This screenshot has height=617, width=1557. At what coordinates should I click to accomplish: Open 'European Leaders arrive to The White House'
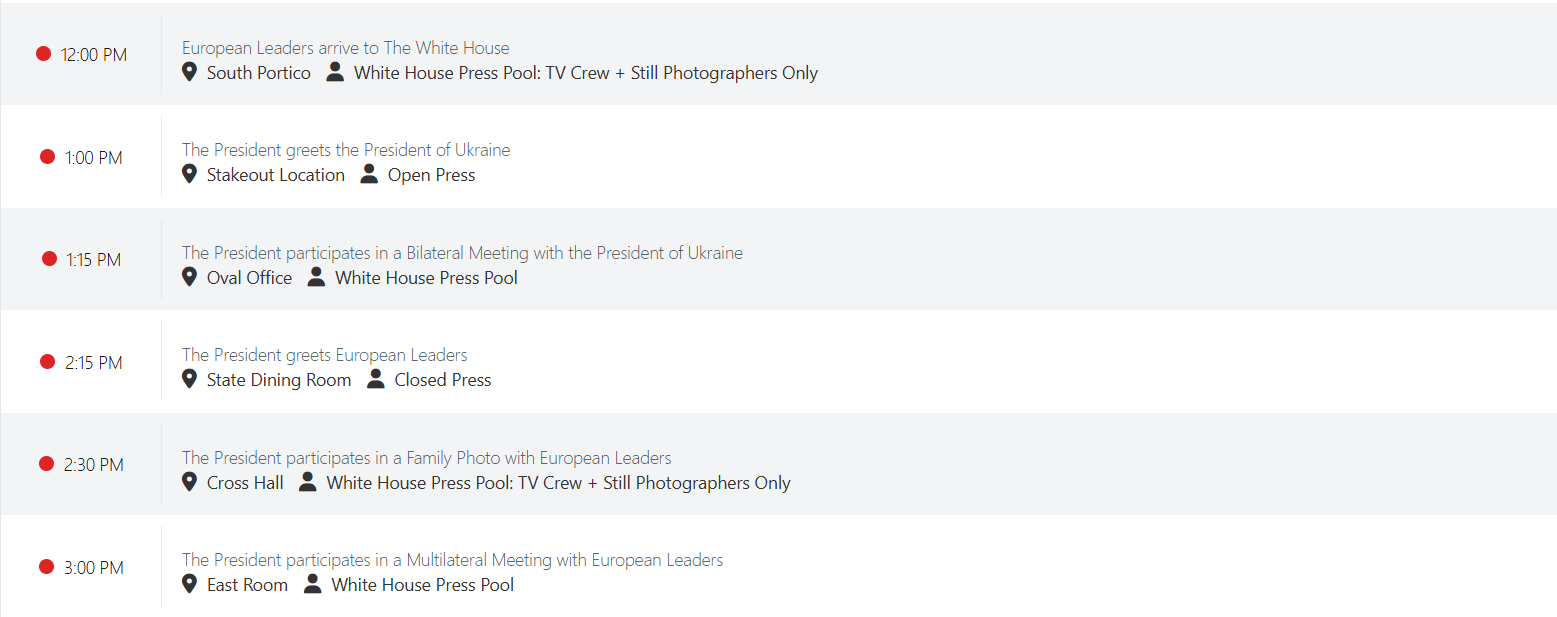[x=345, y=48]
